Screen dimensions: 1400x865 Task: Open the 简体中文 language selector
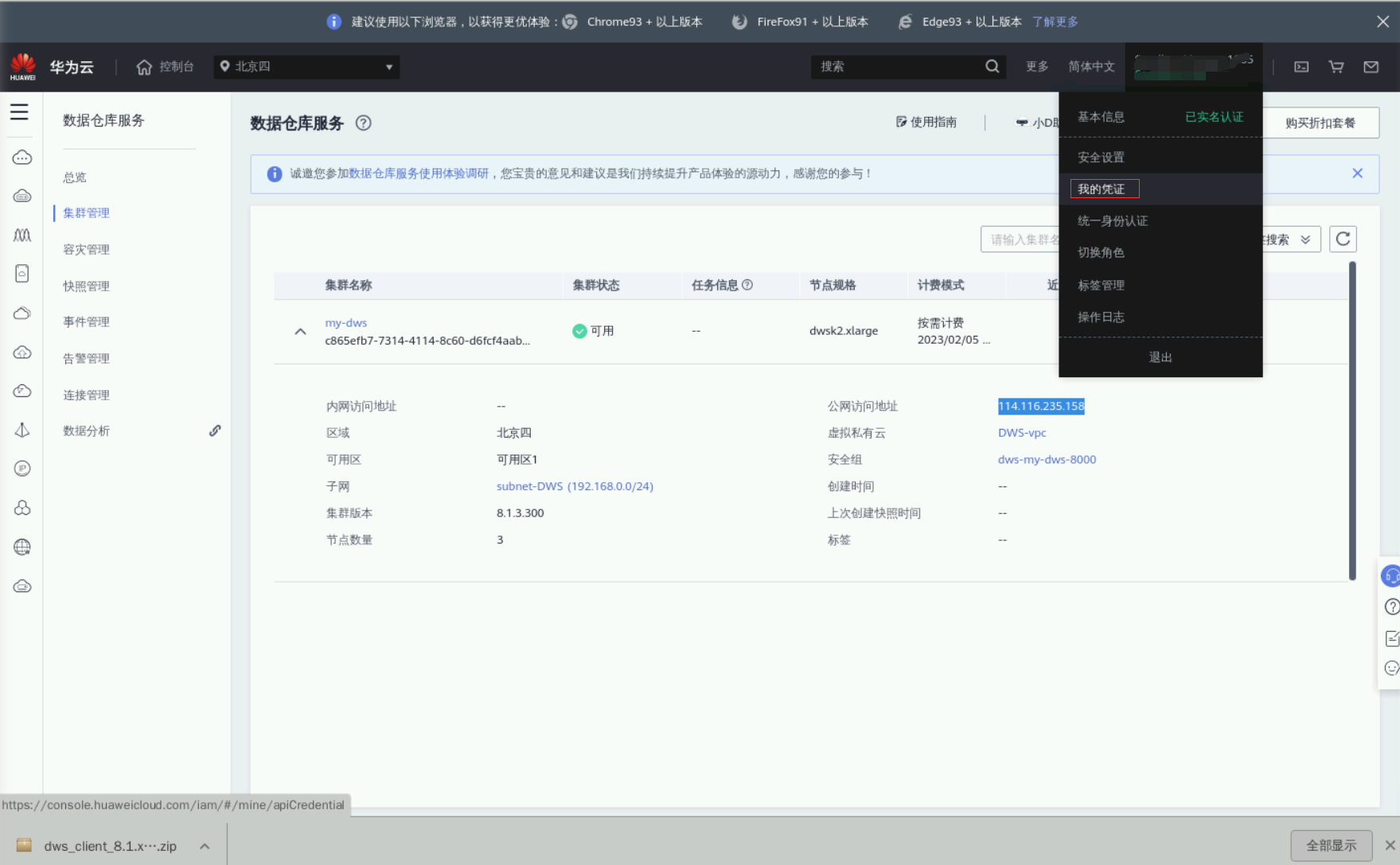click(1091, 67)
